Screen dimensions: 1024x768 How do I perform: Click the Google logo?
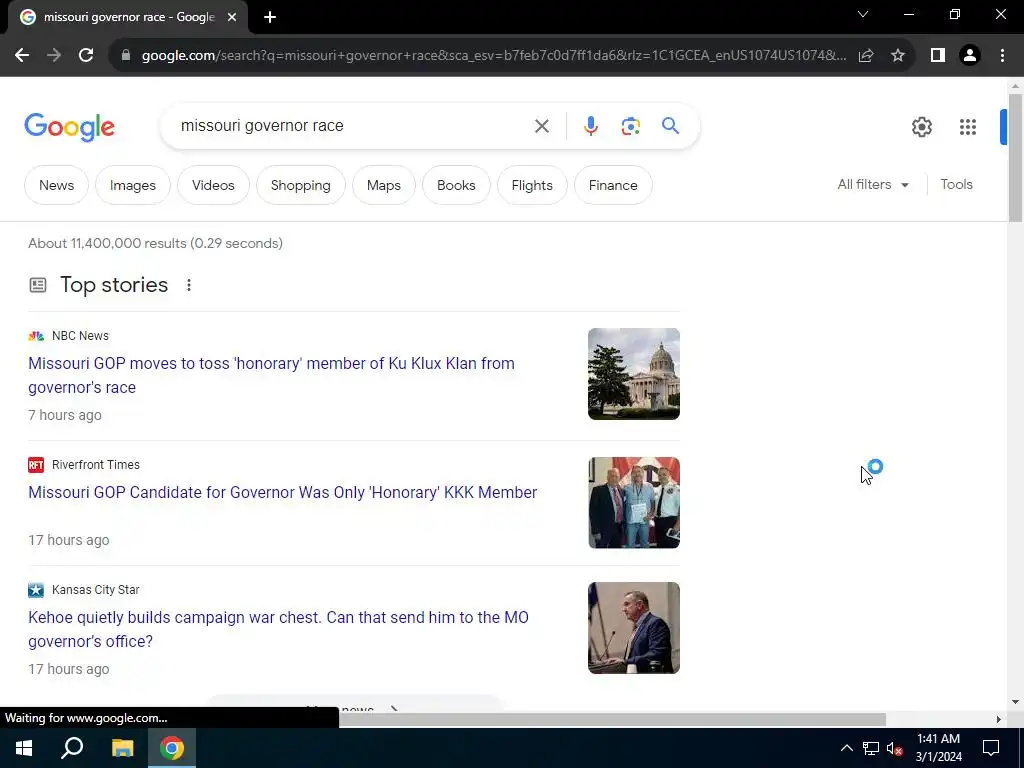(x=69, y=127)
